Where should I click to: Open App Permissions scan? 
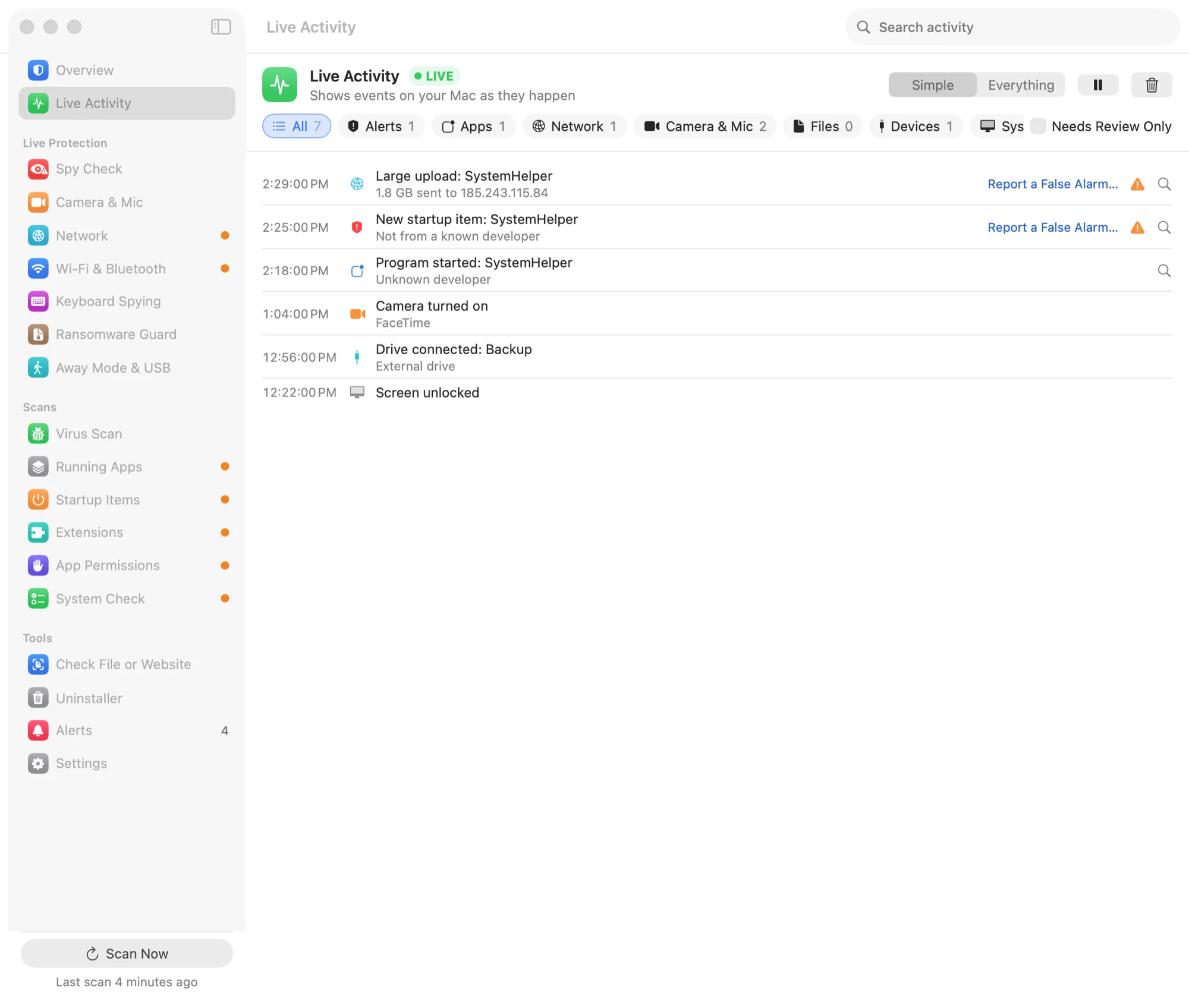pyautogui.click(x=127, y=566)
